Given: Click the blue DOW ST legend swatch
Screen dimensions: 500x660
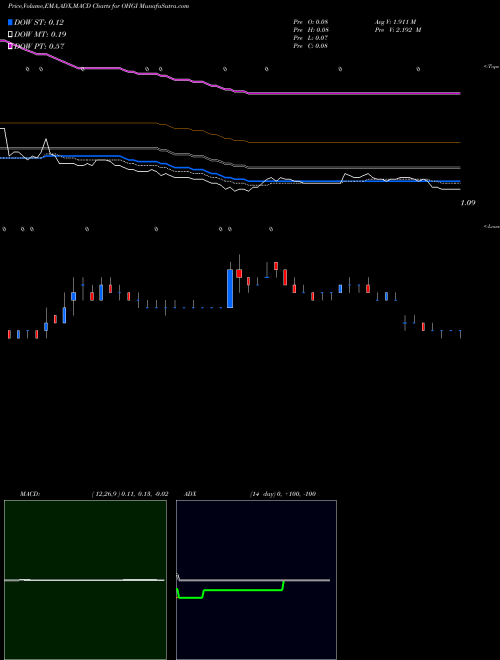Looking at the screenshot, I should click(x=10, y=22).
